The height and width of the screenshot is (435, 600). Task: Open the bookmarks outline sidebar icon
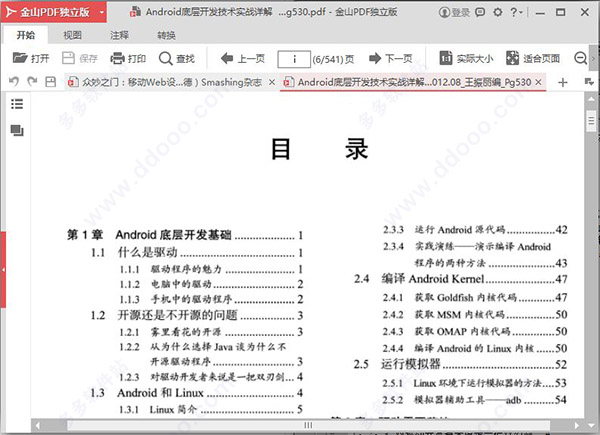[17, 104]
